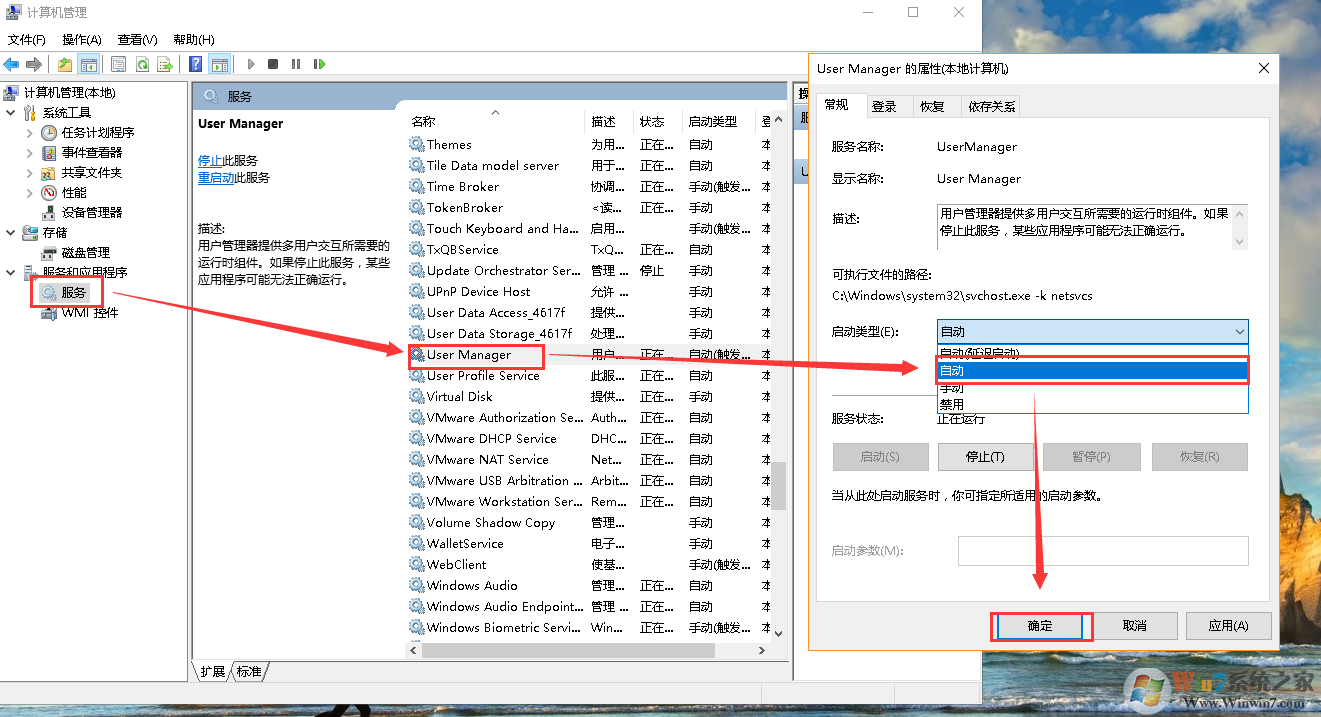Click the 启动参数 input field
Image resolution: width=1321 pixels, height=717 pixels.
coord(1103,551)
